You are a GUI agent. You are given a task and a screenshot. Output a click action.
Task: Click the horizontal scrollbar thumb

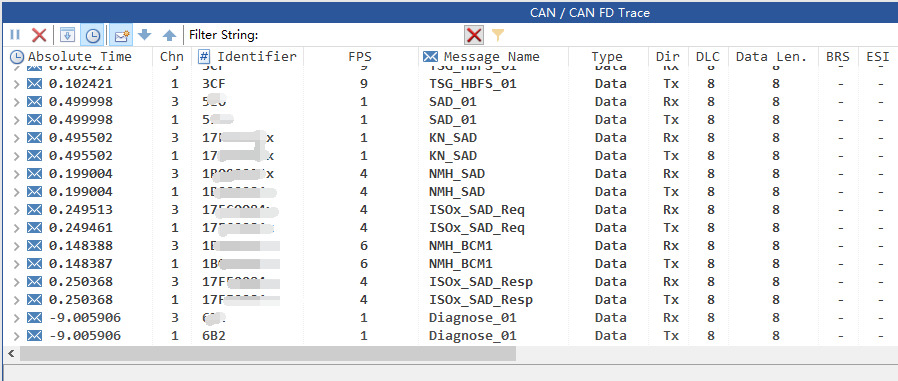point(268,354)
